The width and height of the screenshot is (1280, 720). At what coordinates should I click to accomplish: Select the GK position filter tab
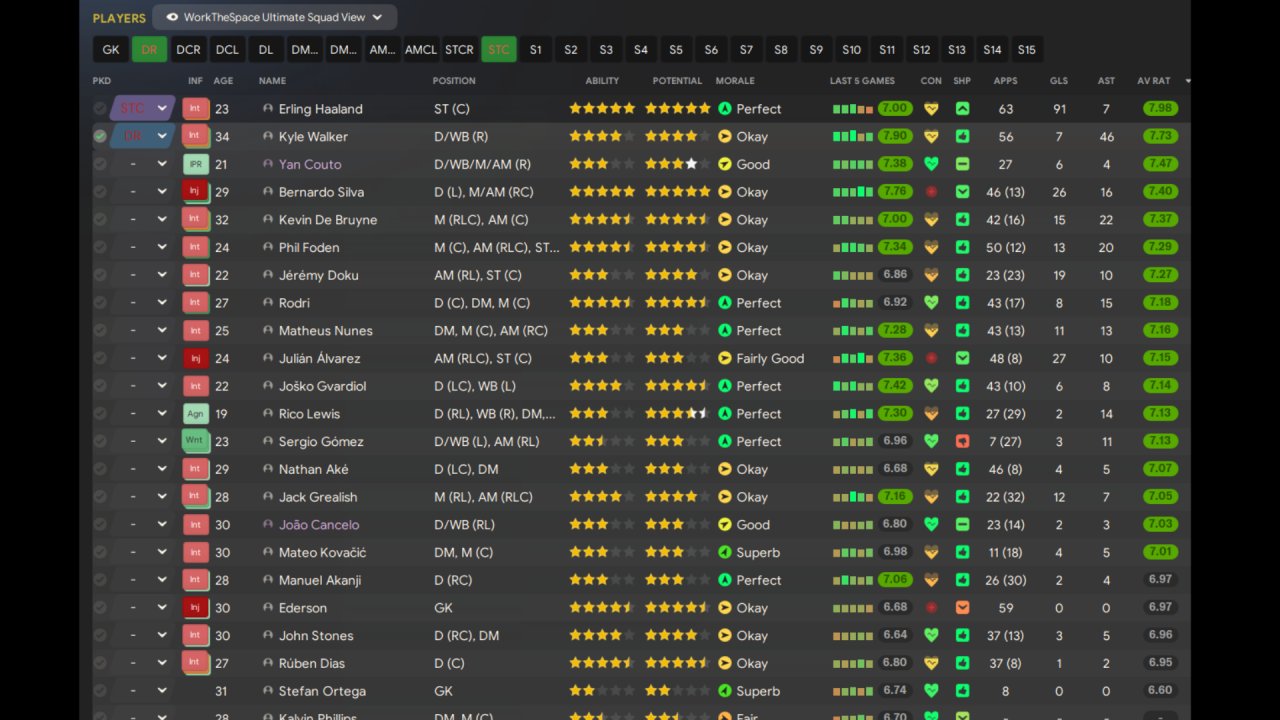coord(110,50)
